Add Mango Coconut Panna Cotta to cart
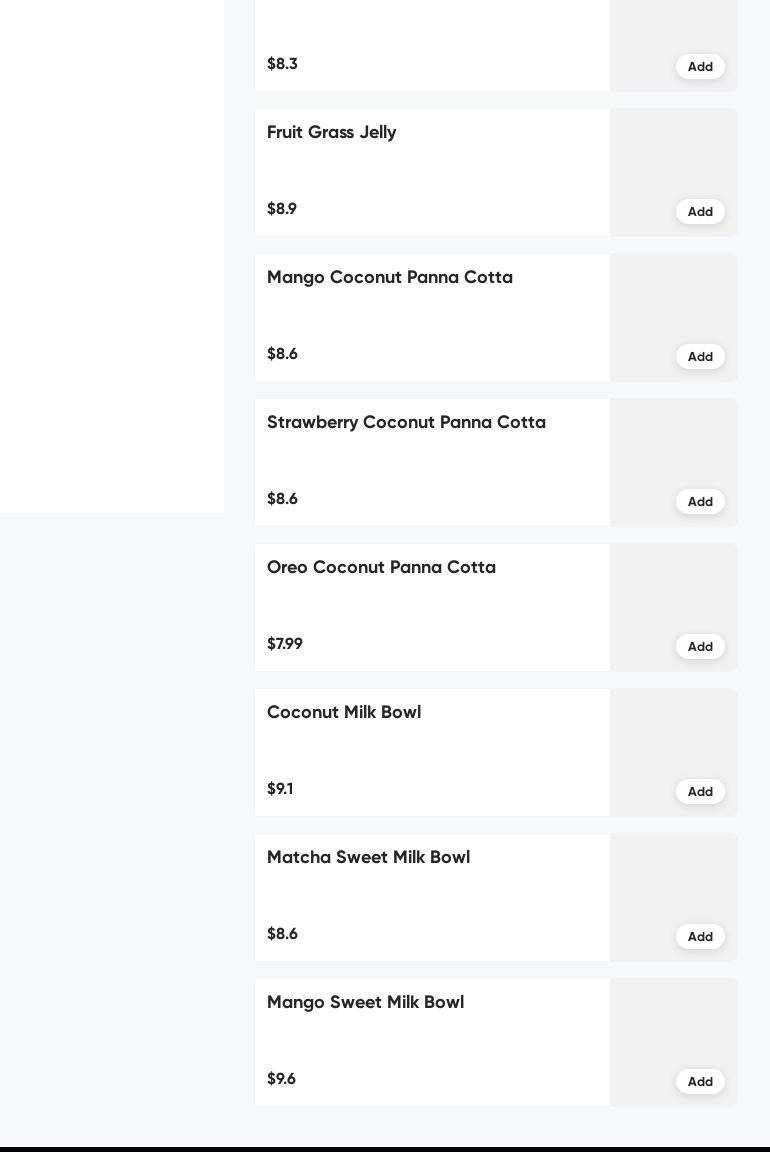The width and height of the screenshot is (770, 1152). coord(700,356)
